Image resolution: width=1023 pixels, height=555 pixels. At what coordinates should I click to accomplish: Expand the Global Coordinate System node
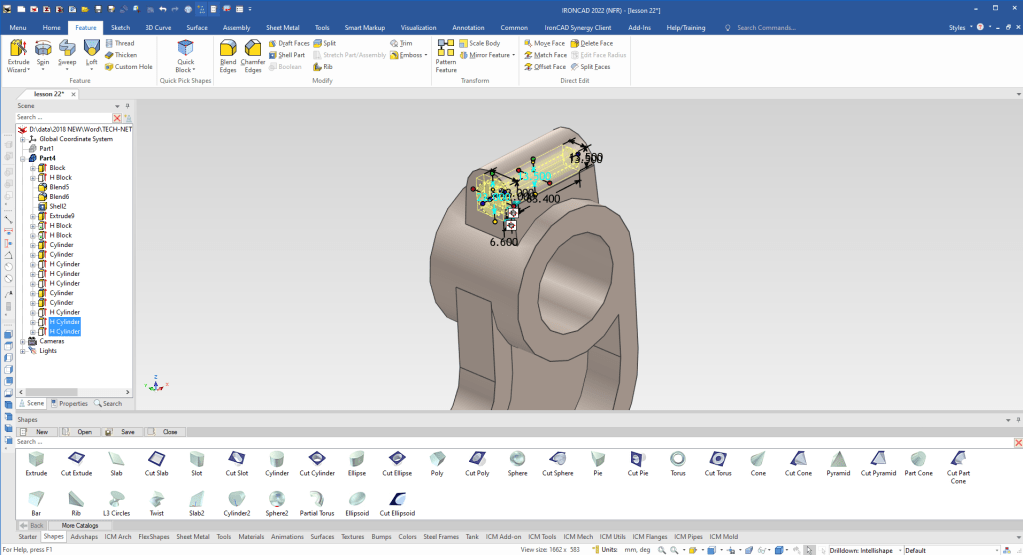pyautogui.click(x=23, y=139)
